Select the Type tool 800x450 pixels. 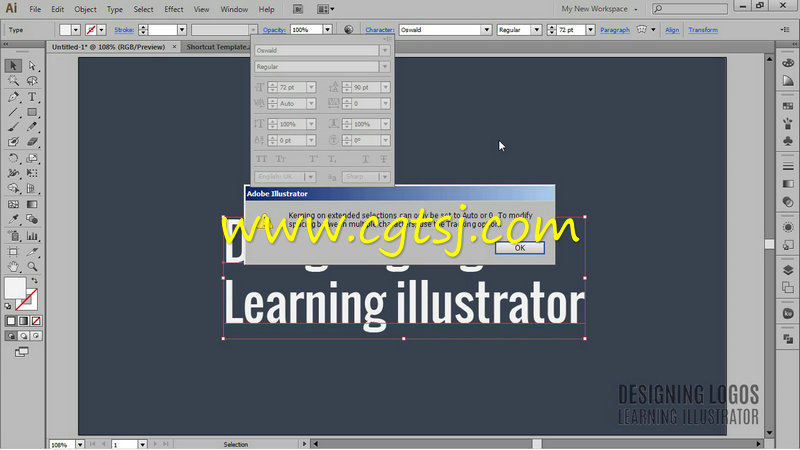pyautogui.click(x=32, y=97)
